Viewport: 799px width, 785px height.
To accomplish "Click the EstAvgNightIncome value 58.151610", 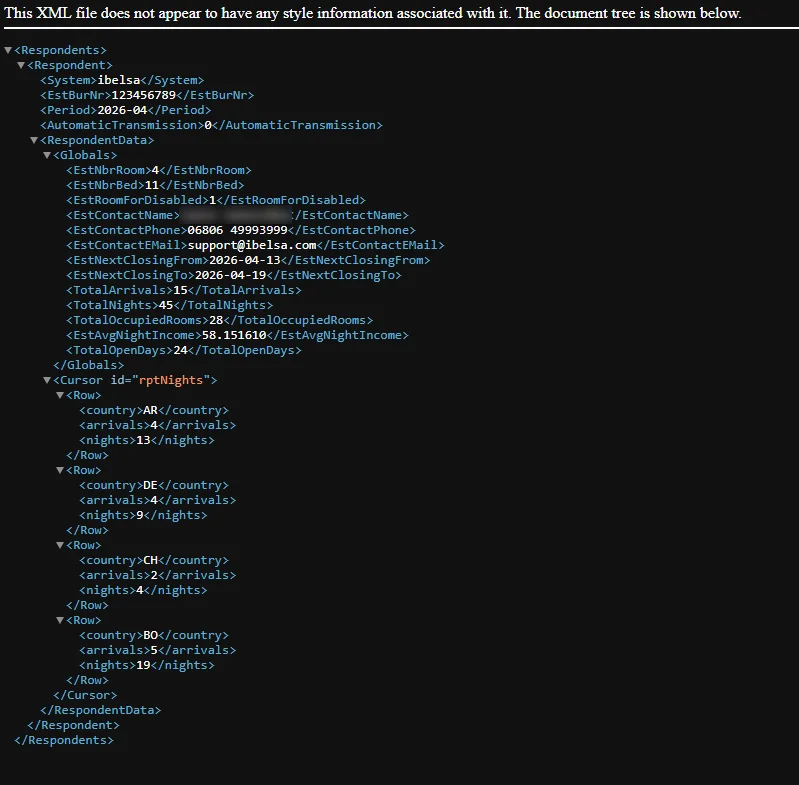I will (x=234, y=335).
